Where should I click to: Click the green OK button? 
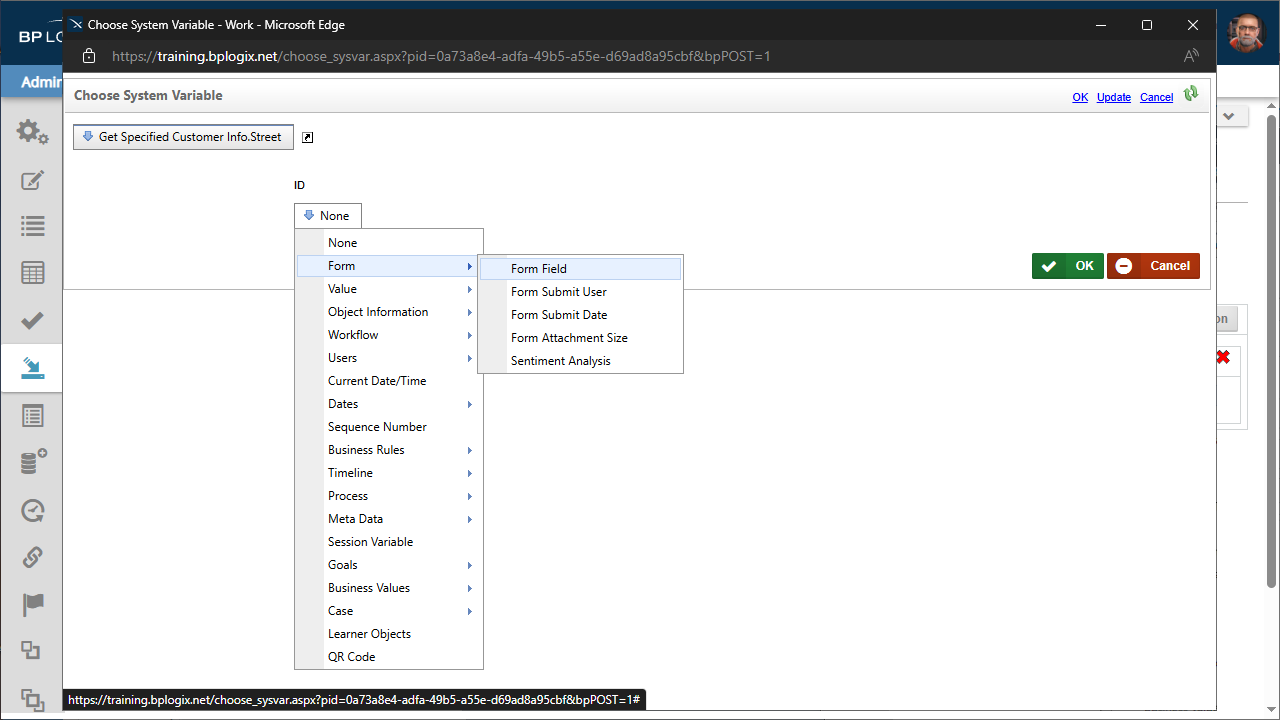coord(1068,266)
